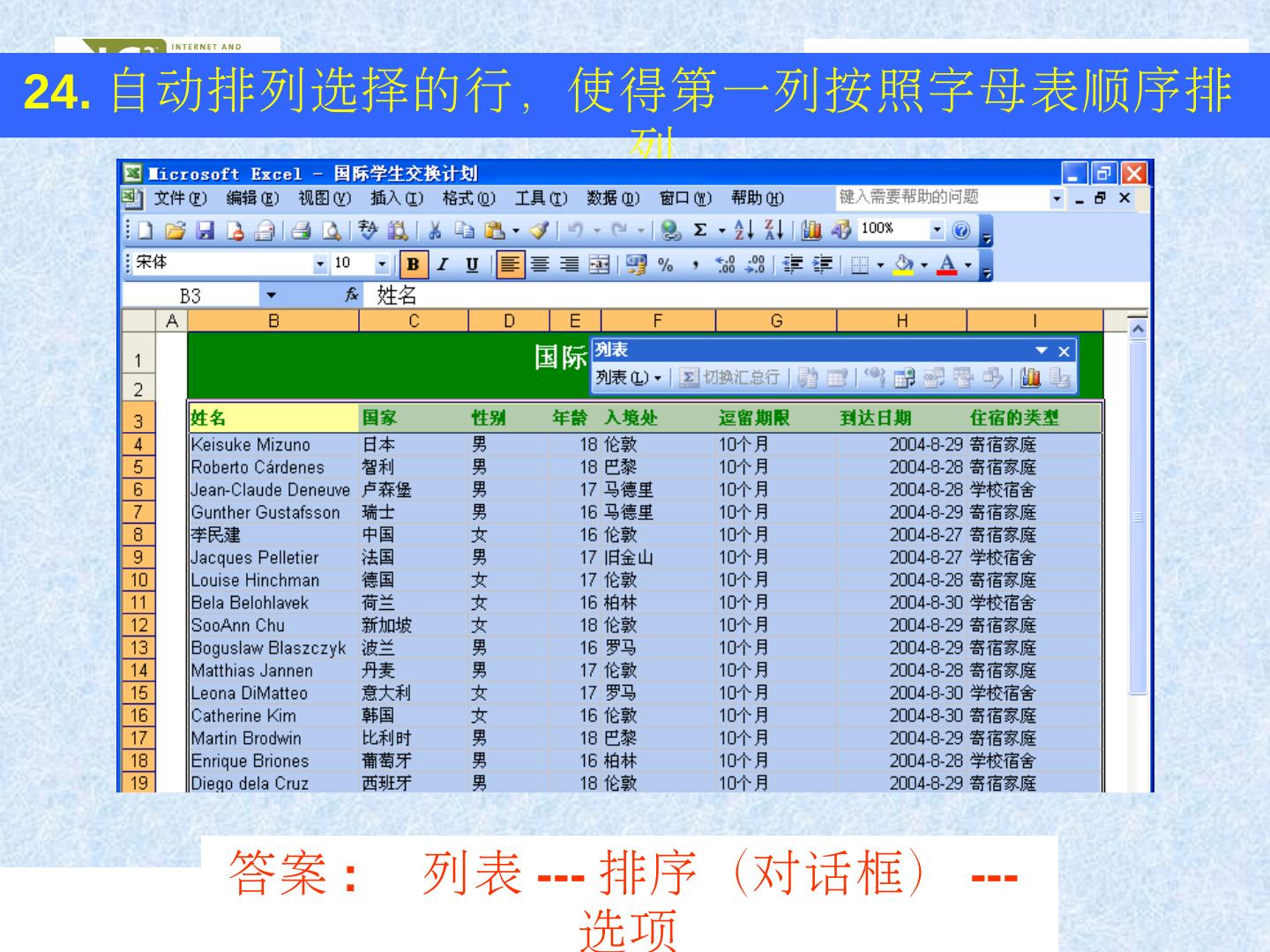The height and width of the screenshot is (952, 1270).
Task: Expand the 100% zoom dropdown
Action: pyautogui.click(x=937, y=230)
